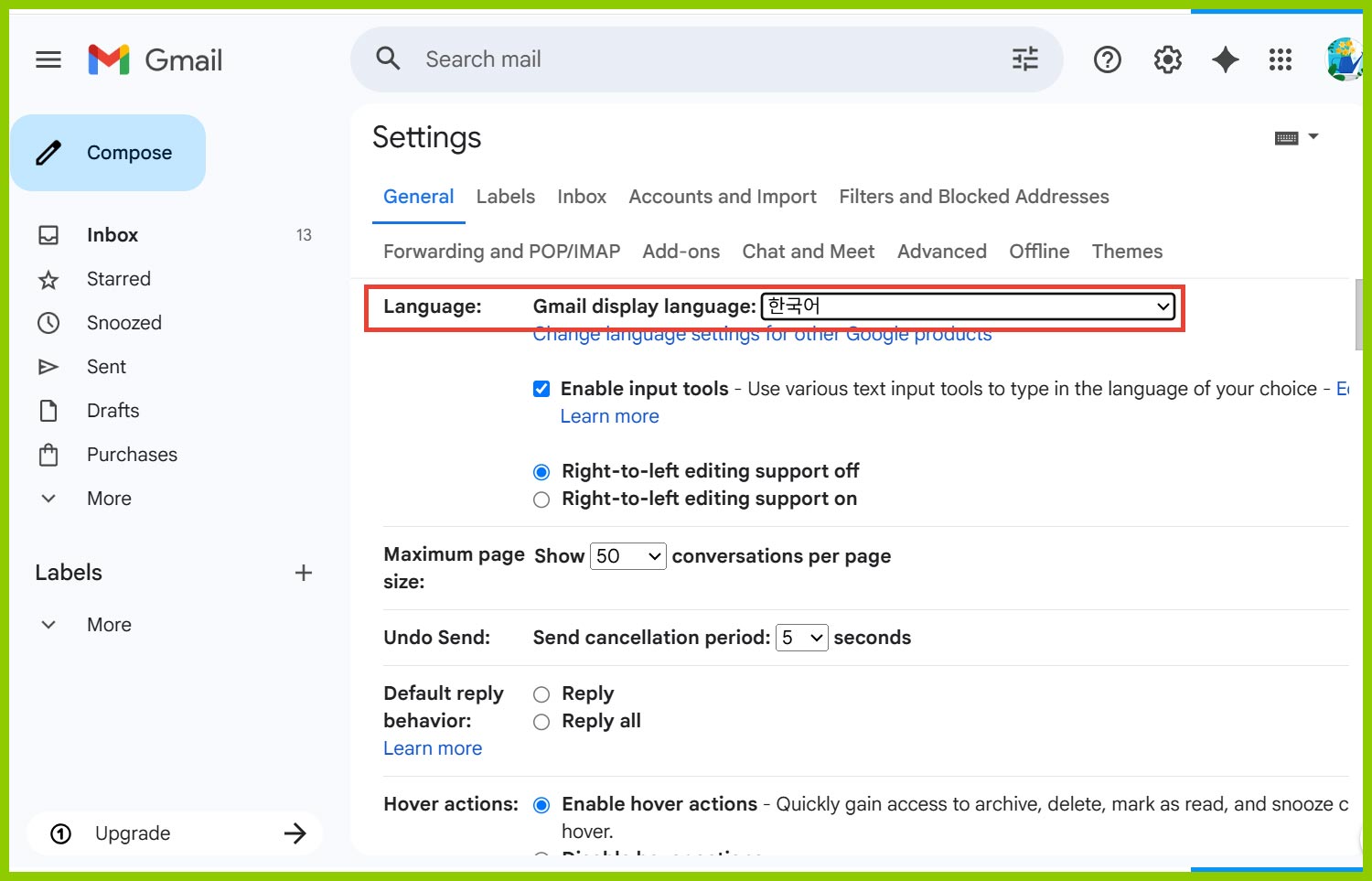The image size is (1372, 881).
Task: Click the search magnifier icon
Action: click(389, 59)
